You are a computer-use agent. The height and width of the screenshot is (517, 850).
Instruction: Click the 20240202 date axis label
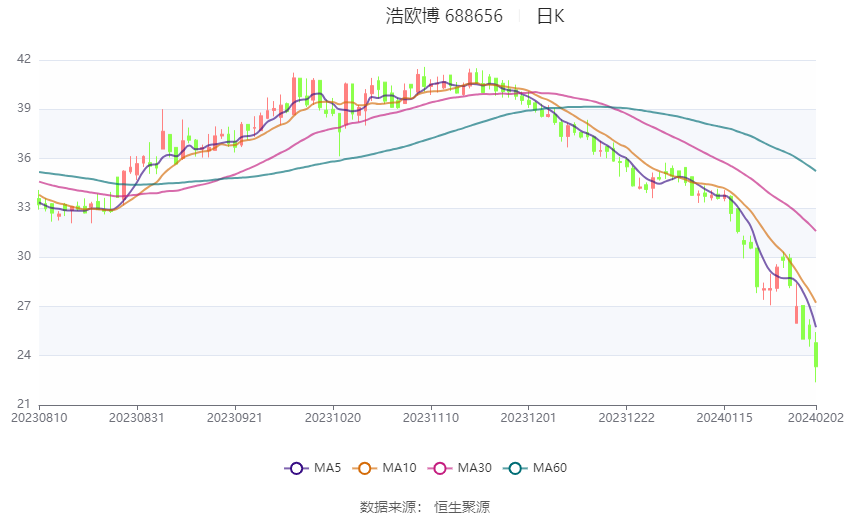coord(816,418)
